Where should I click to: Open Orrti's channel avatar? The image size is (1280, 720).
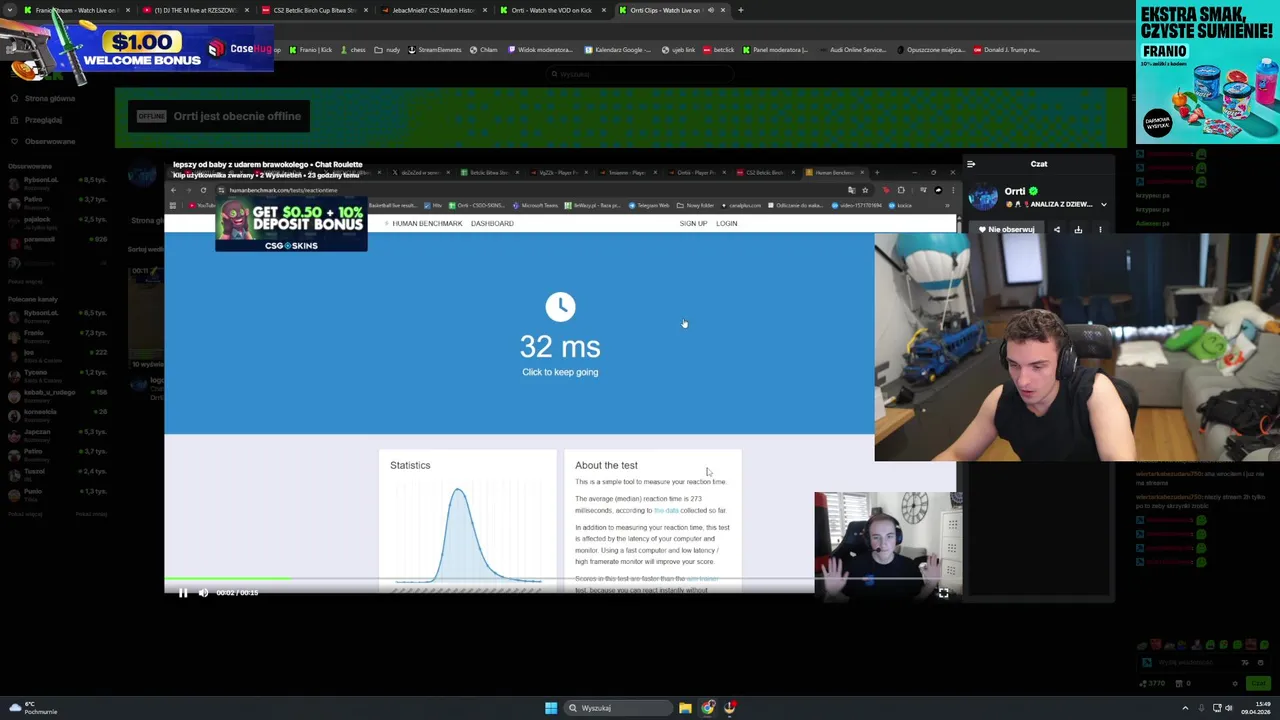coord(985,197)
